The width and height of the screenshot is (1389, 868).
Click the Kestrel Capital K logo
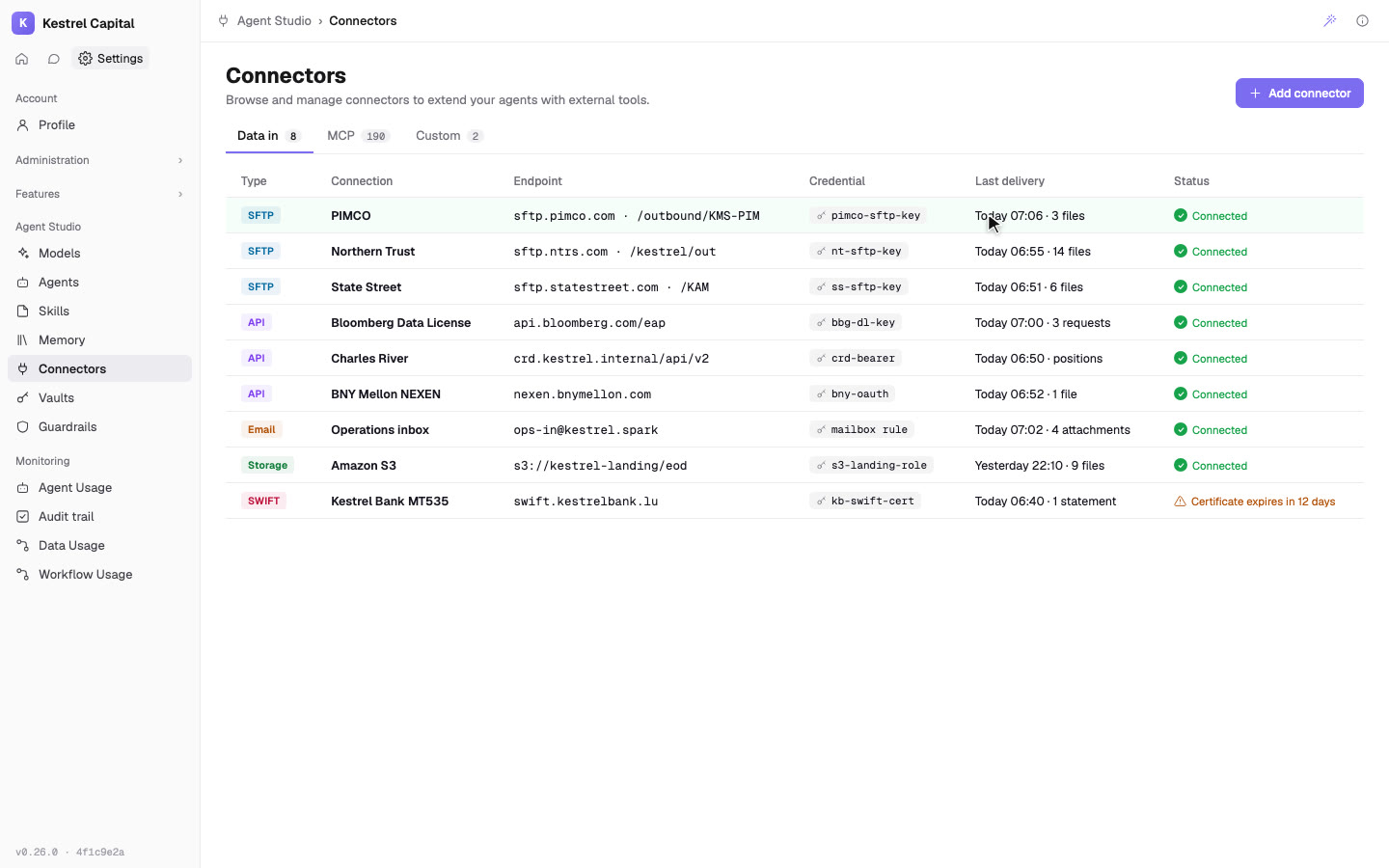point(23,23)
